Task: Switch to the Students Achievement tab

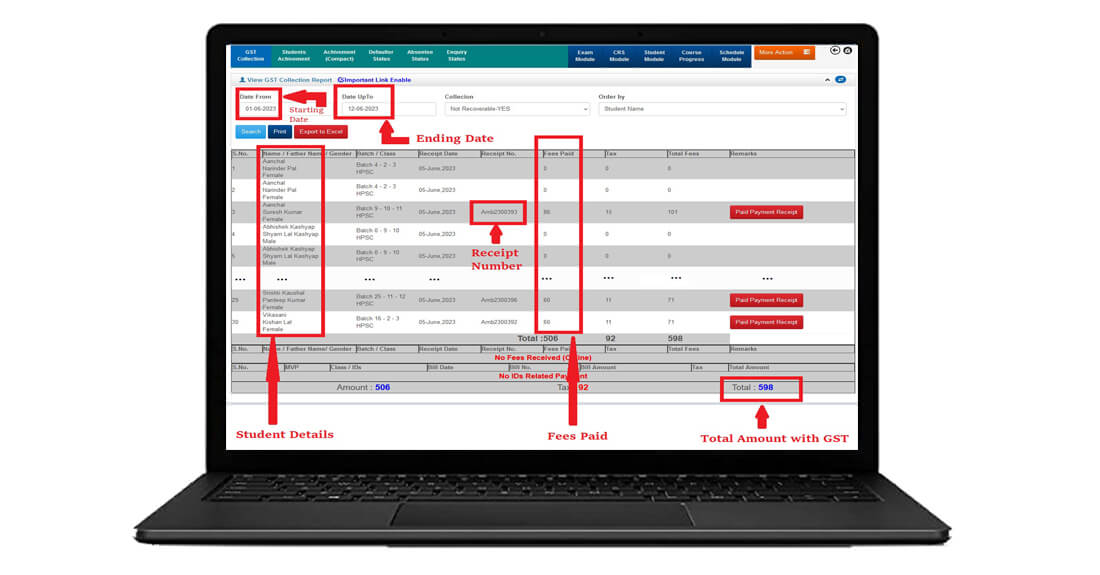Action: click(x=294, y=55)
